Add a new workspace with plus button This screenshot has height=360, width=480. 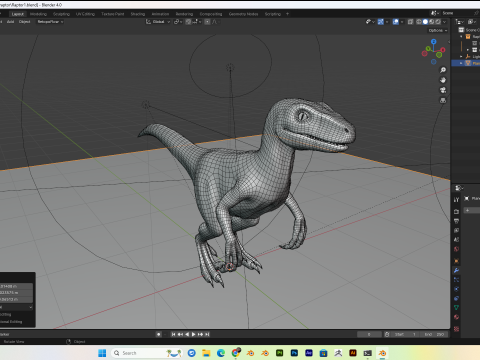click(x=287, y=14)
